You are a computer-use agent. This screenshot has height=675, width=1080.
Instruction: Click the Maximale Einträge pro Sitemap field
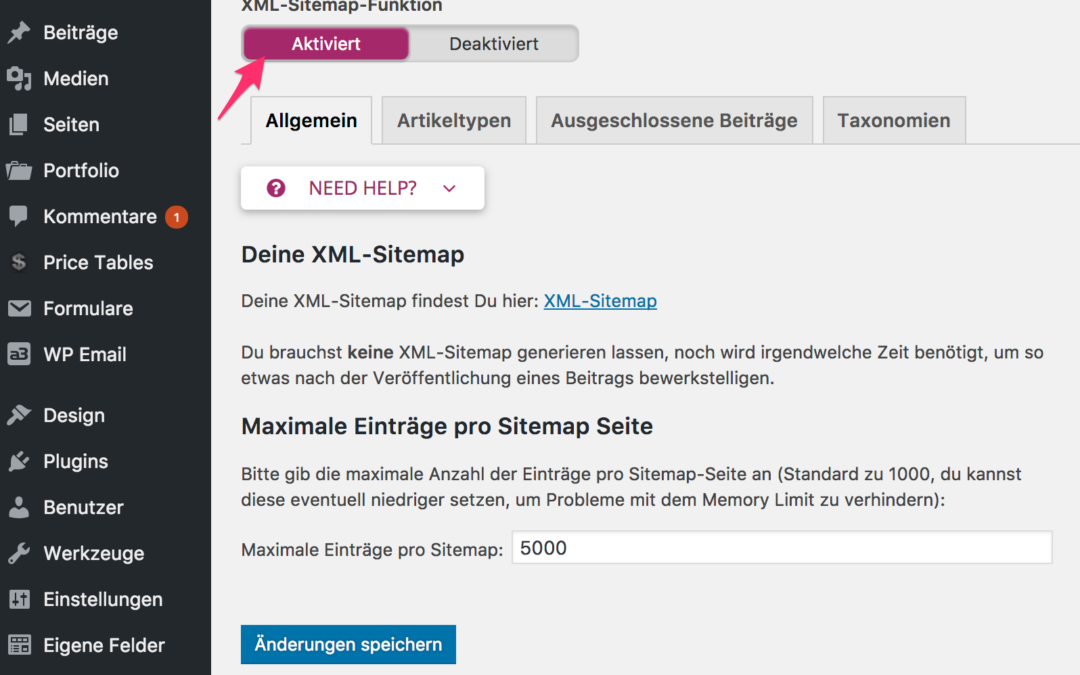tap(781, 548)
